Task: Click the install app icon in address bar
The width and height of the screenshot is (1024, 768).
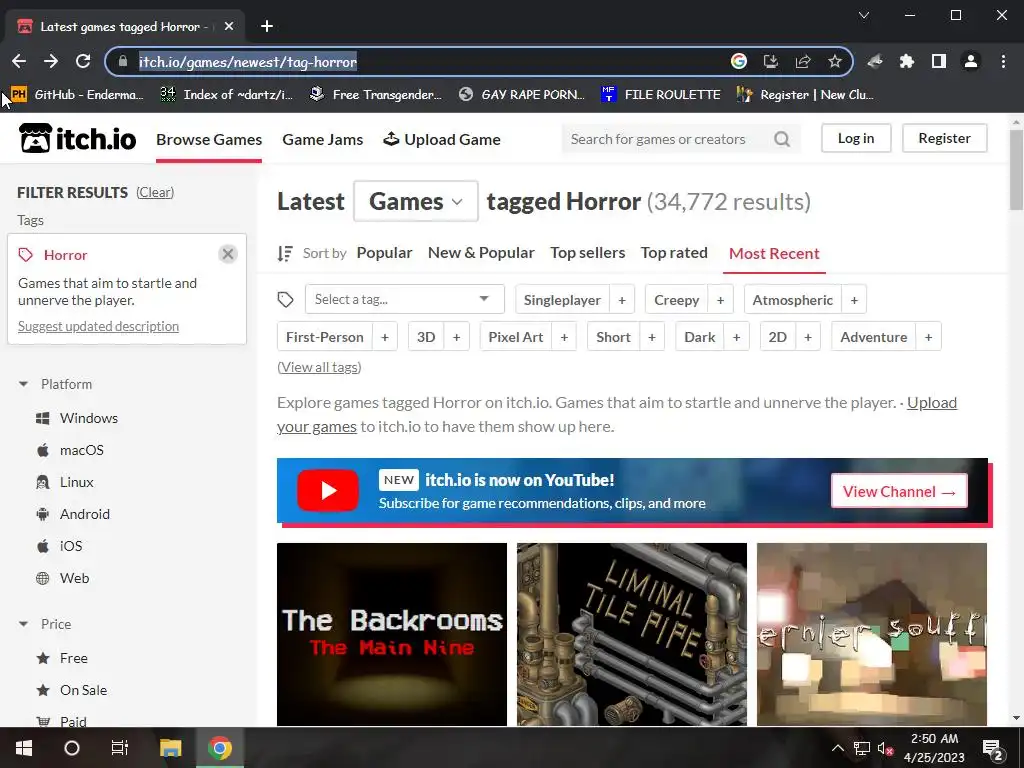Action: pyautogui.click(x=771, y=61)
